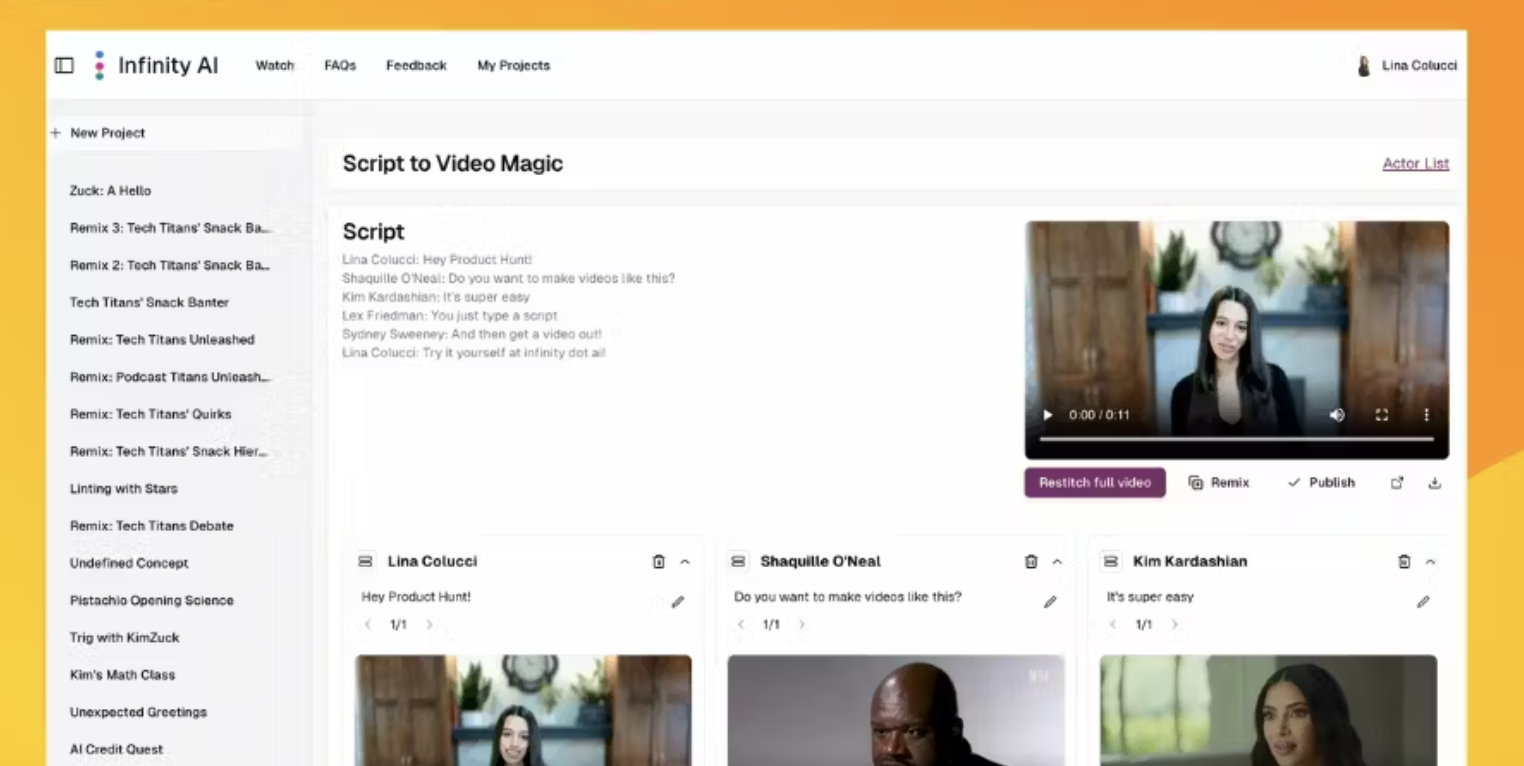This screenshot has height=766, width=1524.
Task: Open project 'Remix: Tech Titans' Snack Hier...'
Action: [169, 452]
